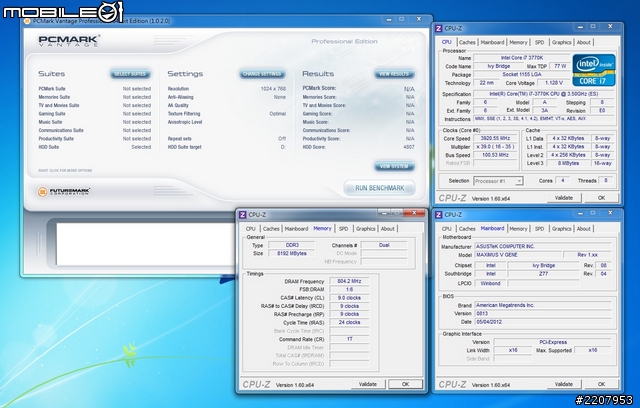The height and width of the screenshot is (408, 640).
Task: Click the Resolution 1024 x 768 setting
Action: click(227, 89)
